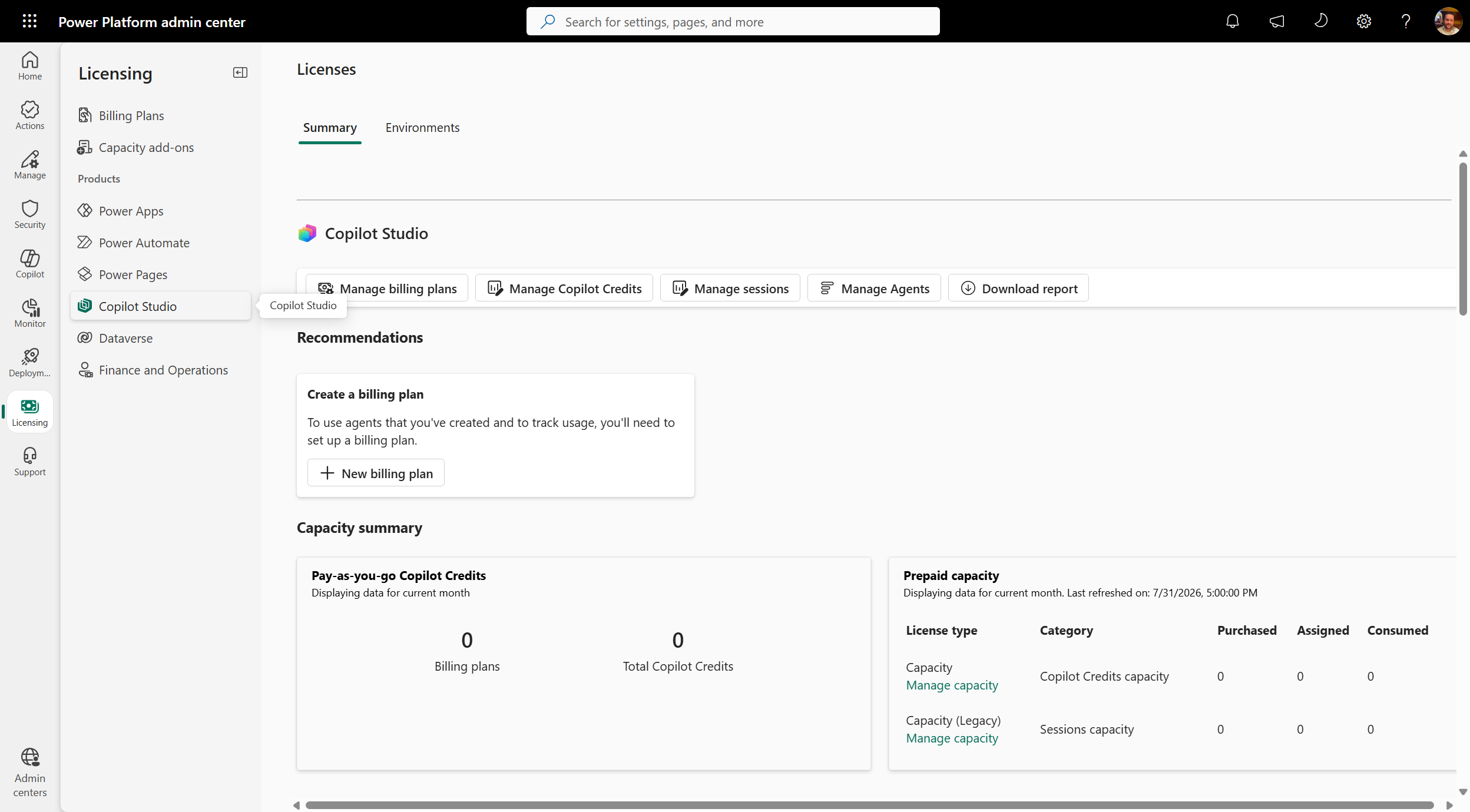Click Manage sessions button
1470x812 pixels.
[730, 288]
